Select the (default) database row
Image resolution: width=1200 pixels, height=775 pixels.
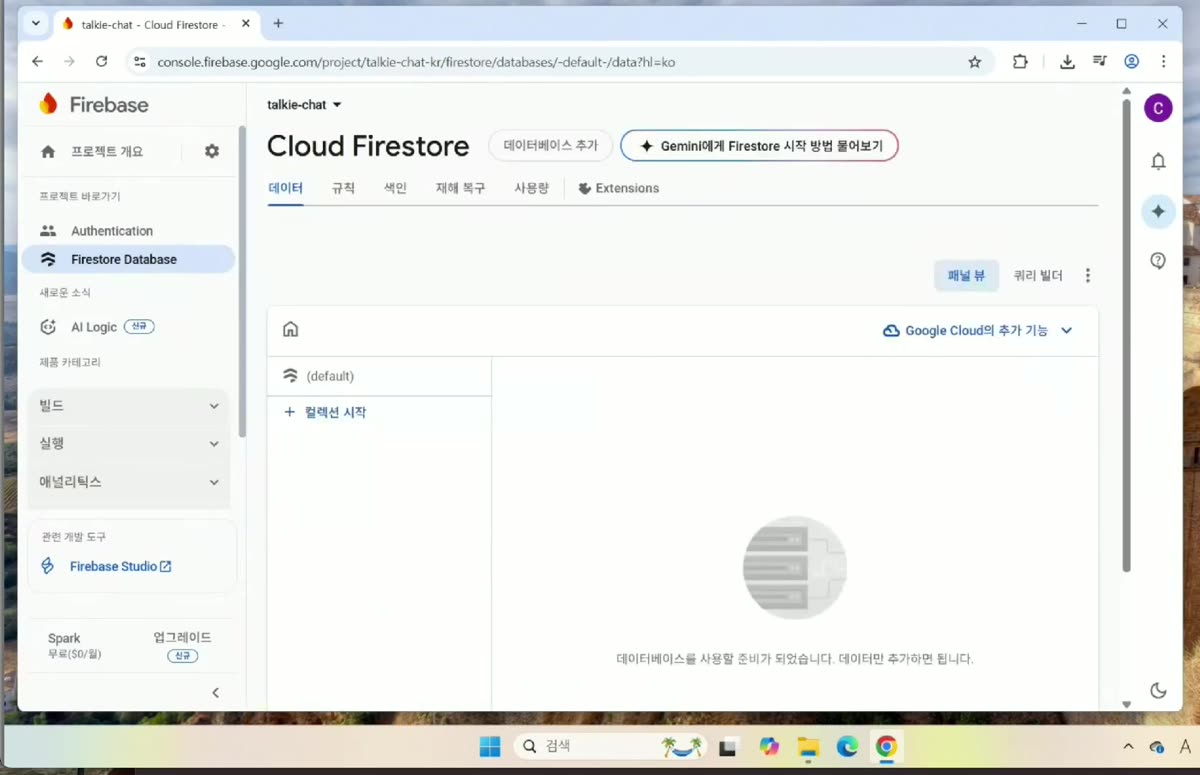[380, 376]
